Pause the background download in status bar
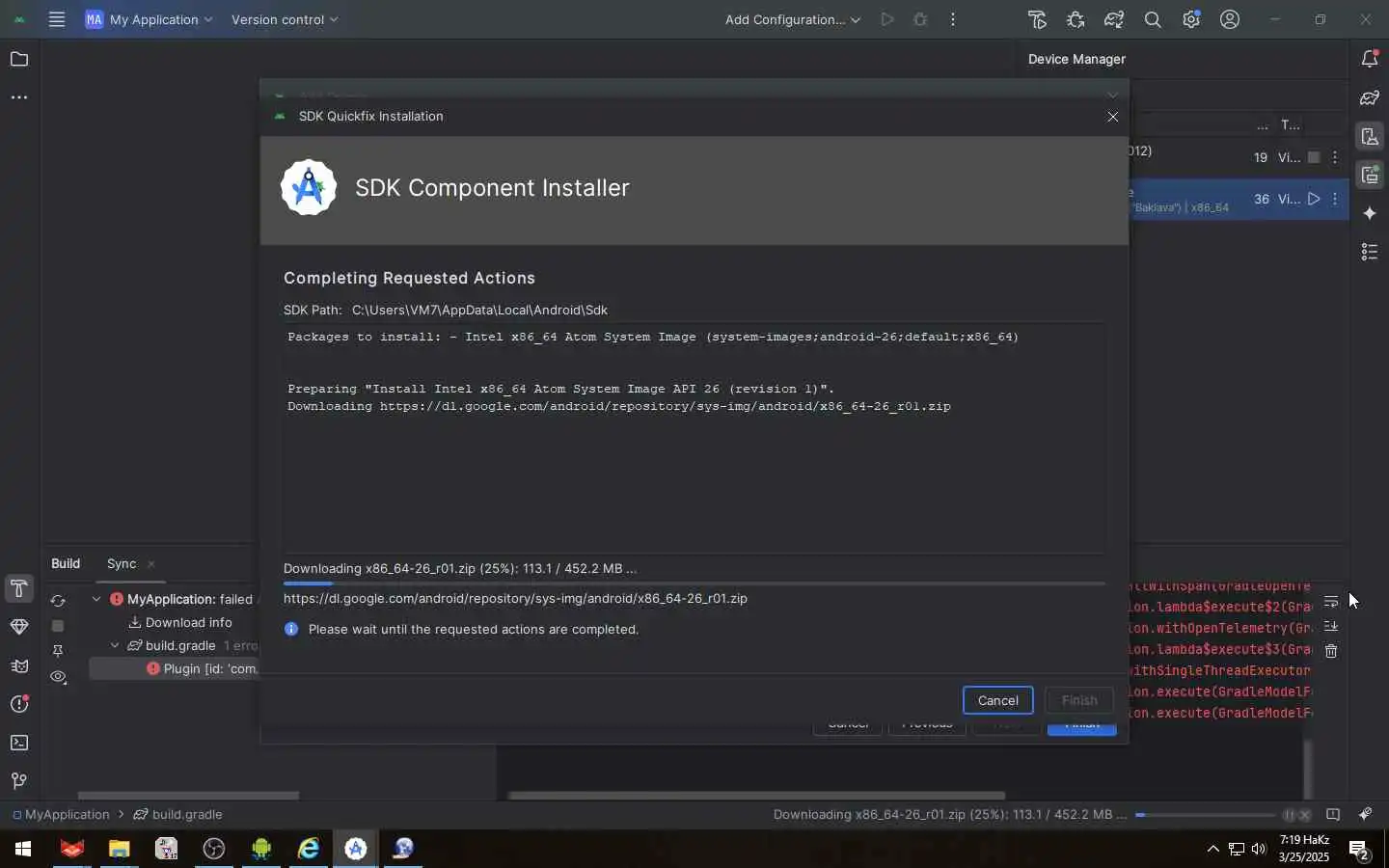1389x868 pixels. pos(1289,815)
